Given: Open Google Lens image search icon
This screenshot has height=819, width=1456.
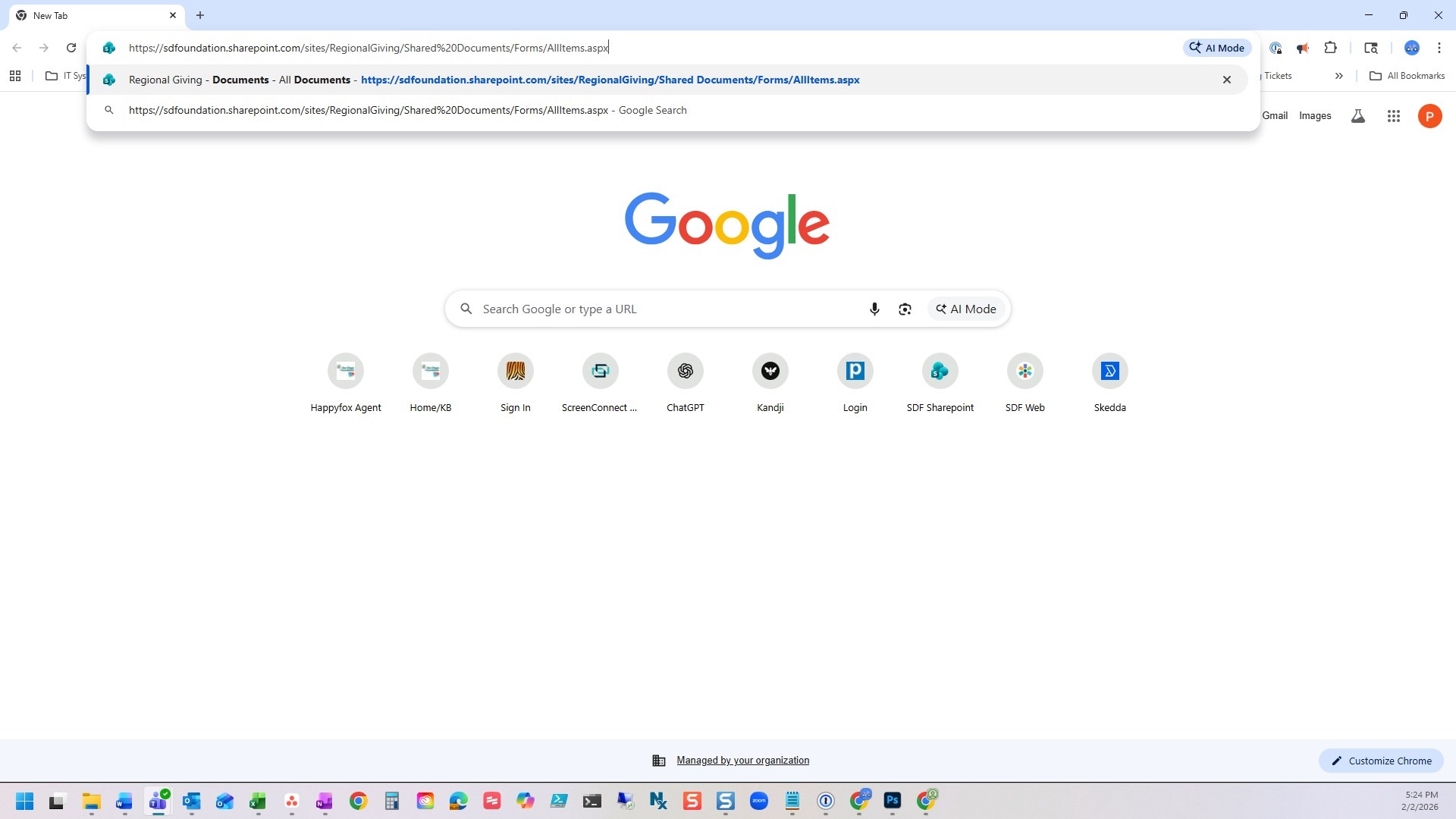Looking at the screenshot, I should 905,309.
